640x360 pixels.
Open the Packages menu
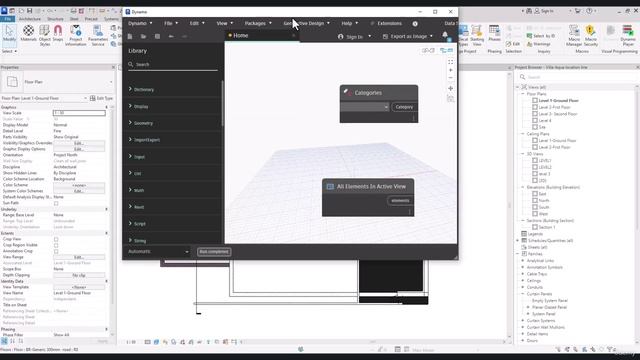[258, 23]
